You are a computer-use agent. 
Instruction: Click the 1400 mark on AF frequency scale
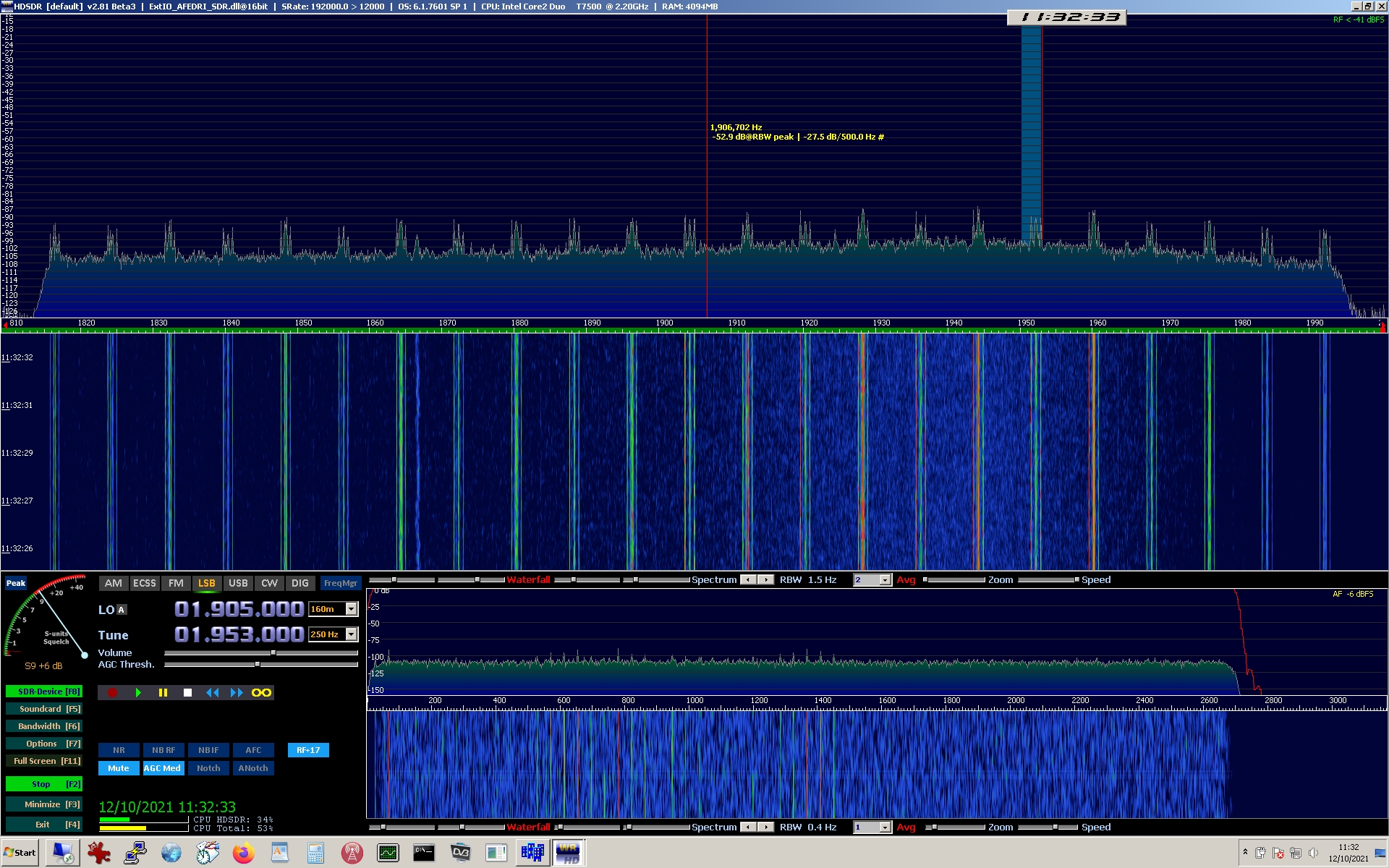tap(823, 701)
